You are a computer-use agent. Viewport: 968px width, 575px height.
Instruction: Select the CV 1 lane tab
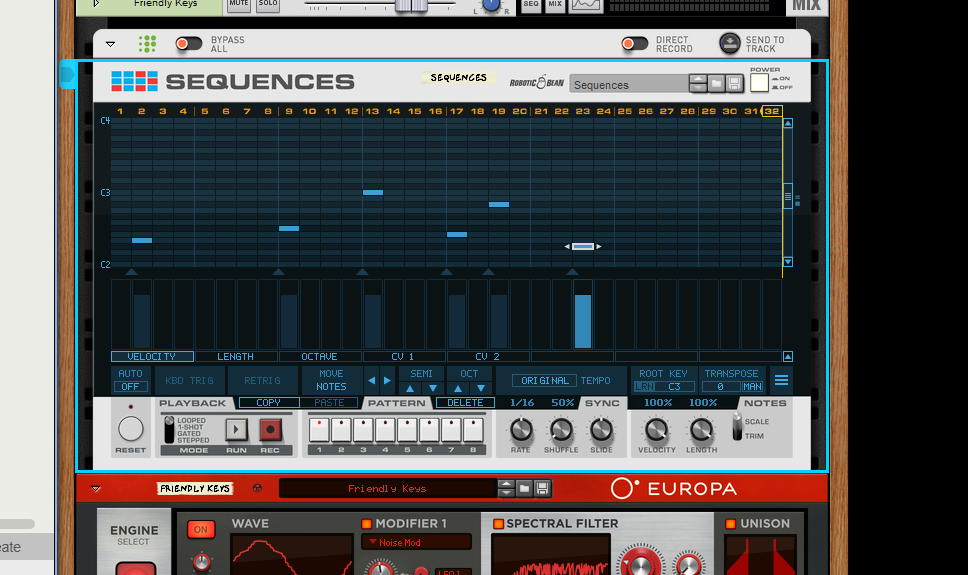tap(403, 356)
